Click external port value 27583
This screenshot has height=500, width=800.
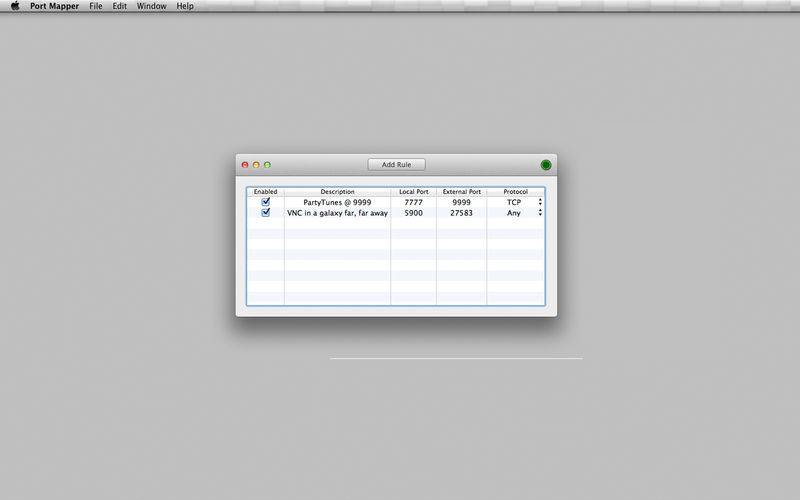point(462,213)
